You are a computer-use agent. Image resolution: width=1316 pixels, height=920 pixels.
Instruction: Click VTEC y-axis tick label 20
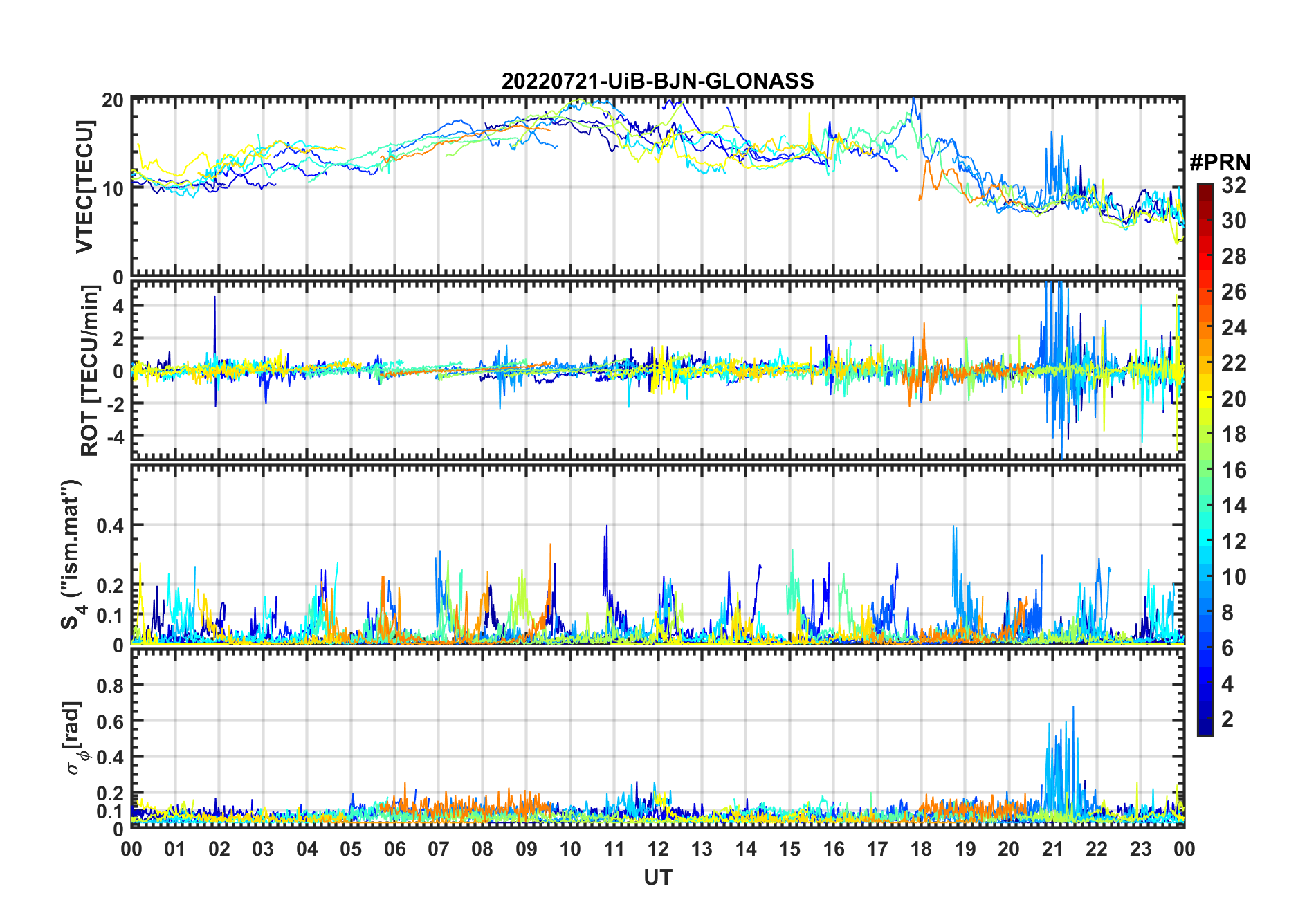[x=113, y=101]
